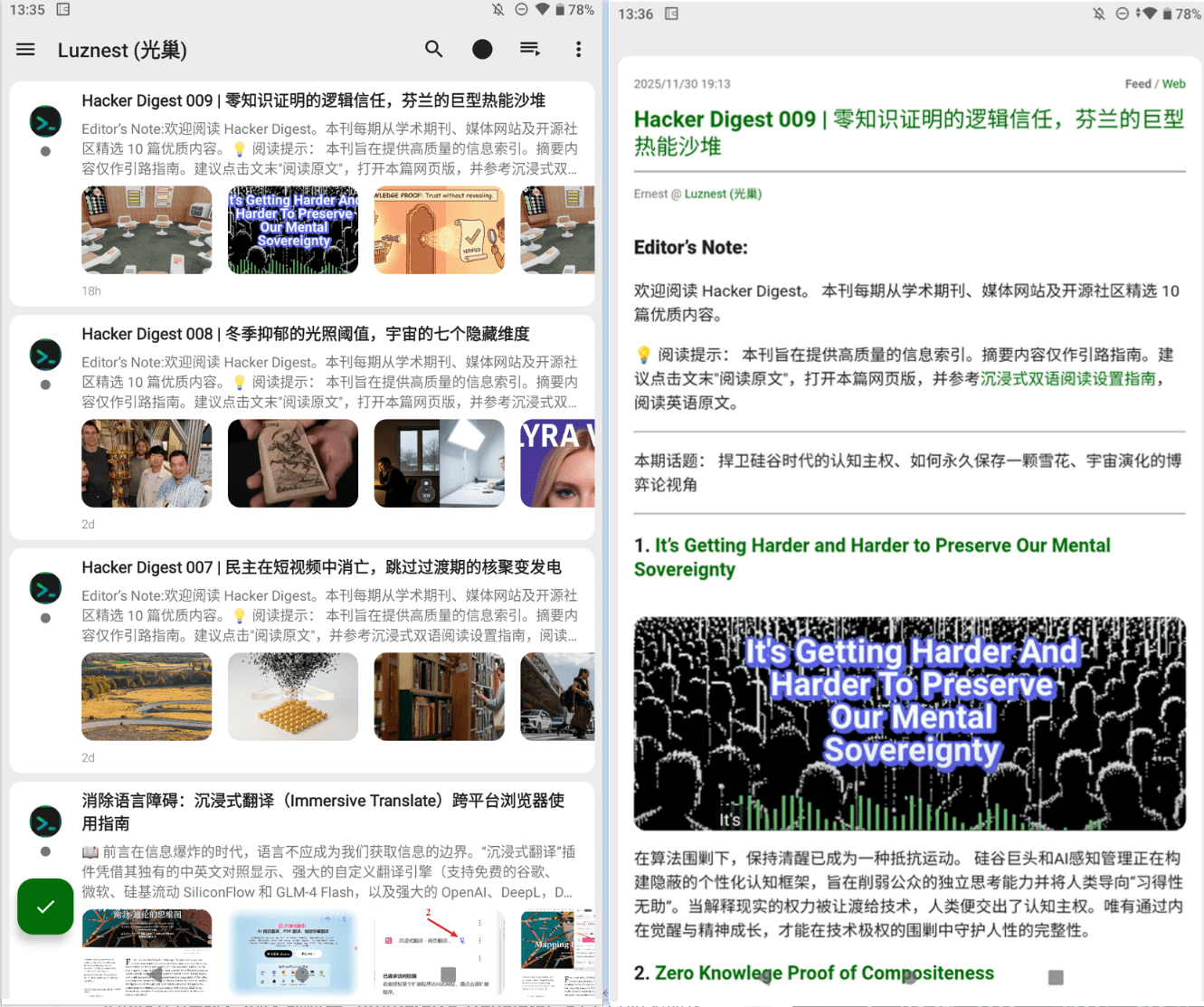Open the sort order list icon
Screen dimensions: 1204x1007
[x=530, y=50]
